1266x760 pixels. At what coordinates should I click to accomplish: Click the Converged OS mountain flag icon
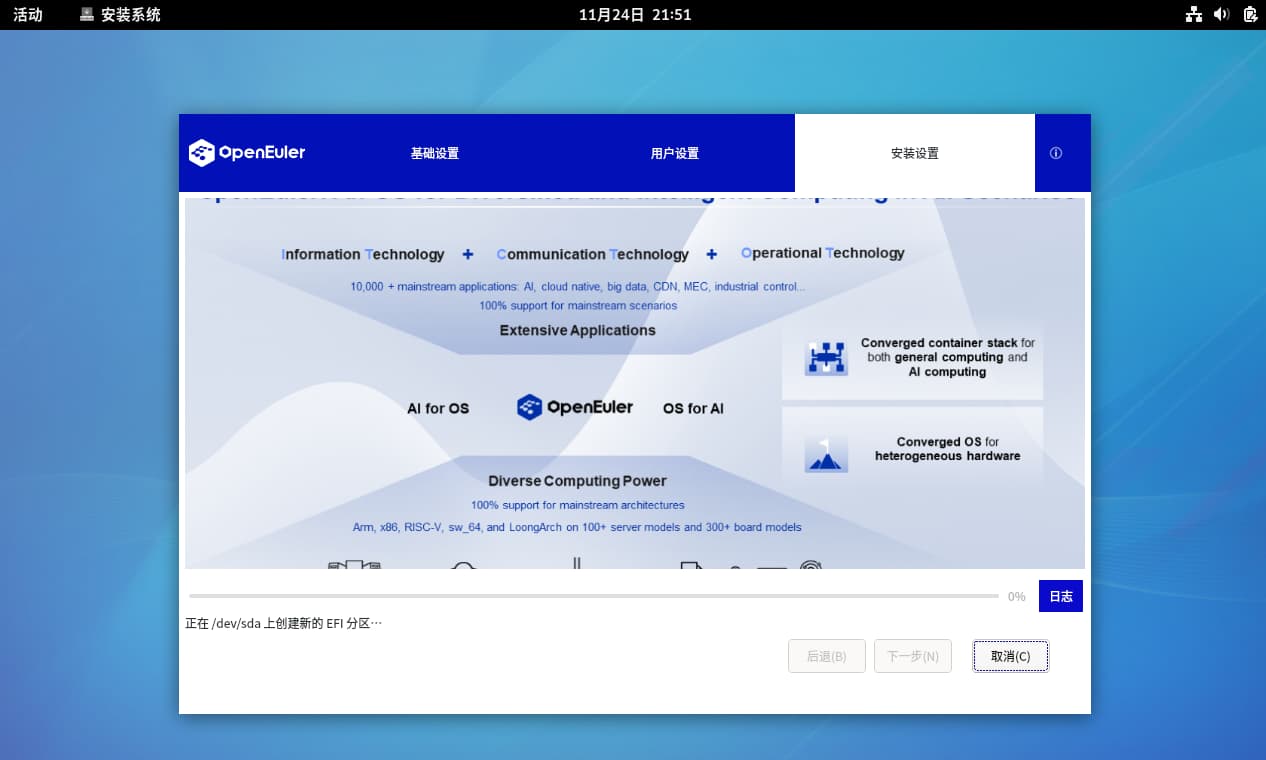coord(826,455)
